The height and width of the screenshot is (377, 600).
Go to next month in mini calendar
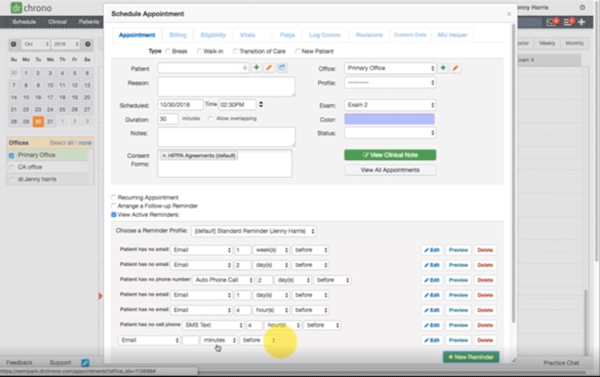(x=88, y=44)
